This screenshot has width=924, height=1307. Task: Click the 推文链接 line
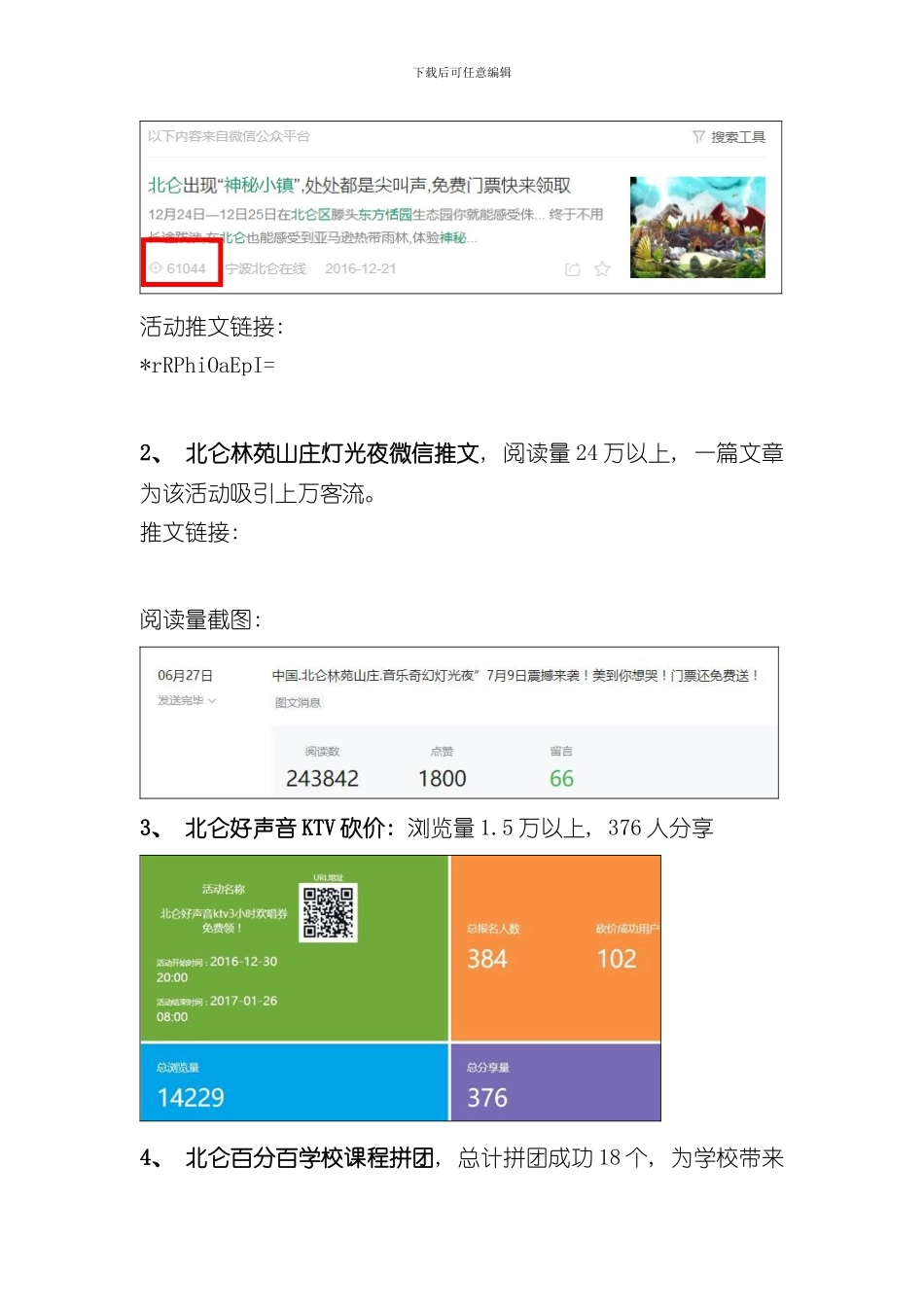(x=190, y=532)
